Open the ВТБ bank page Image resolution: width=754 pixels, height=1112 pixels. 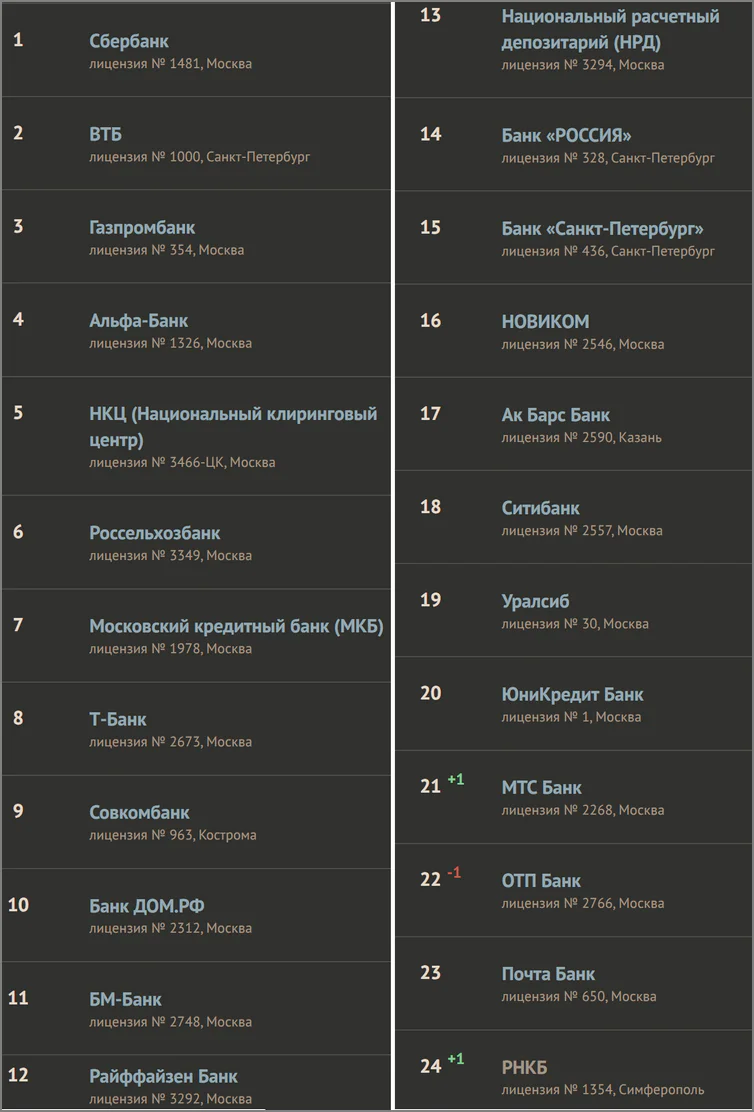point(106,134)
